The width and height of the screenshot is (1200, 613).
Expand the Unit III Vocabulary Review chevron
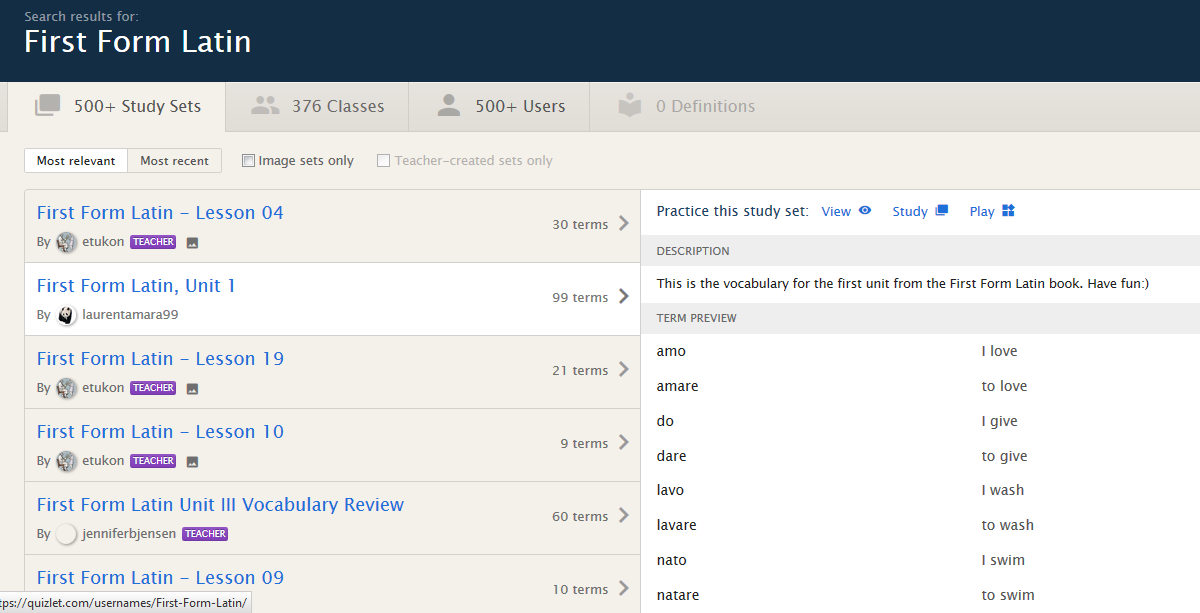[624, 515]
